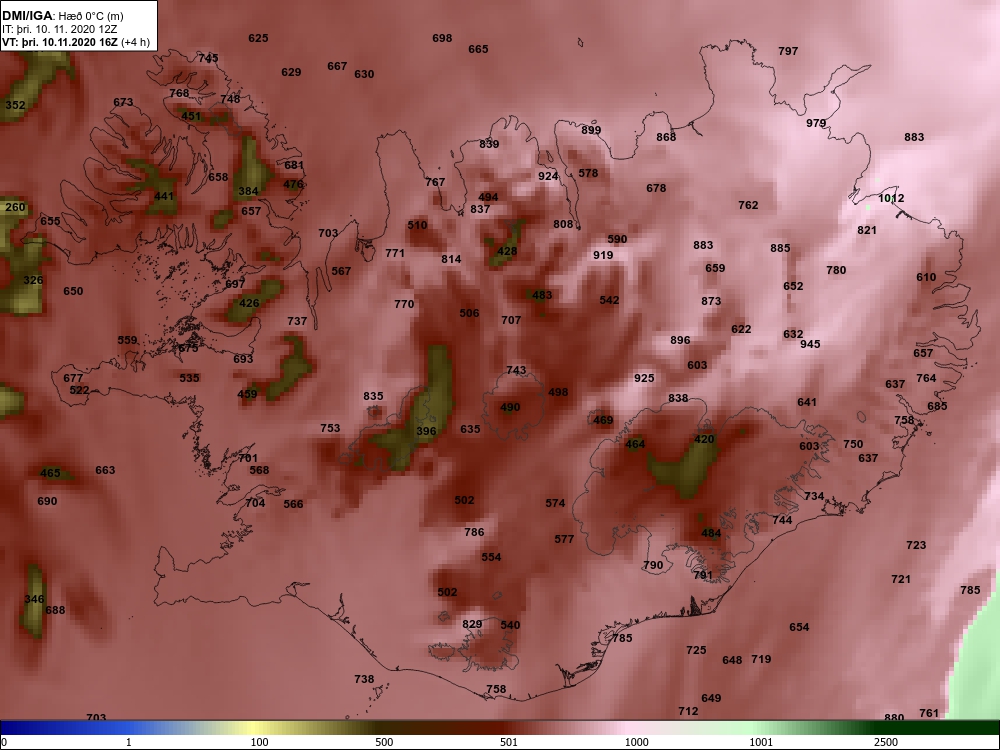
Task: Click the 426 value in the west
Action: coord(249,303)
